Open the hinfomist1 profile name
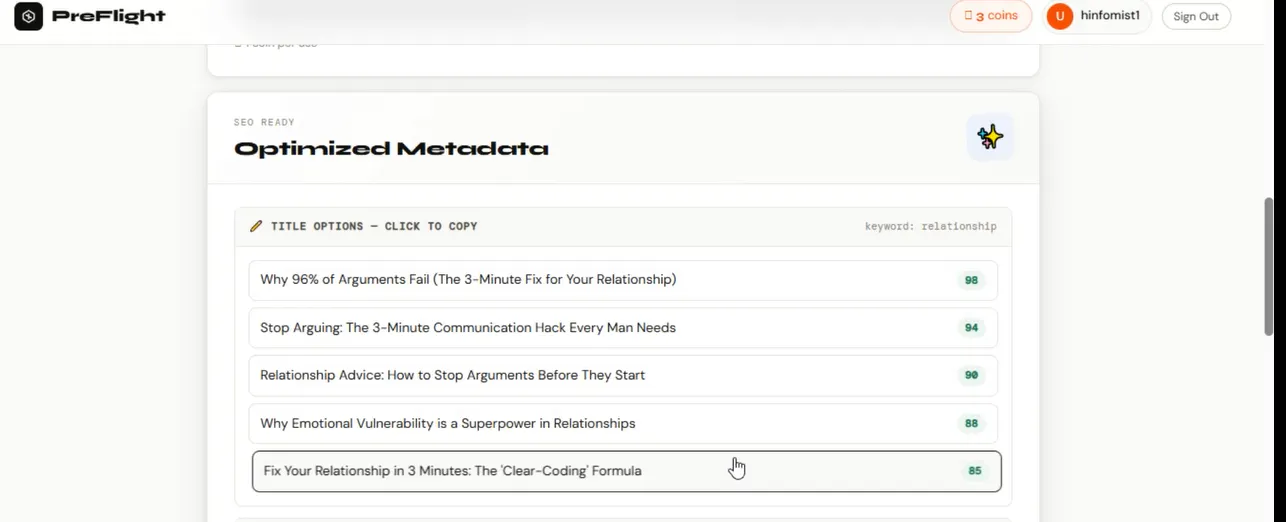This screenshot has width=1286, height=522. click(x=1110, y=16)
